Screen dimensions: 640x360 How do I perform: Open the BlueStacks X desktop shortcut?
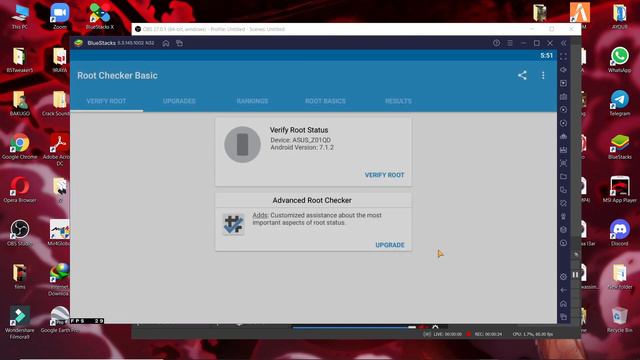click(x=100, y=16)
